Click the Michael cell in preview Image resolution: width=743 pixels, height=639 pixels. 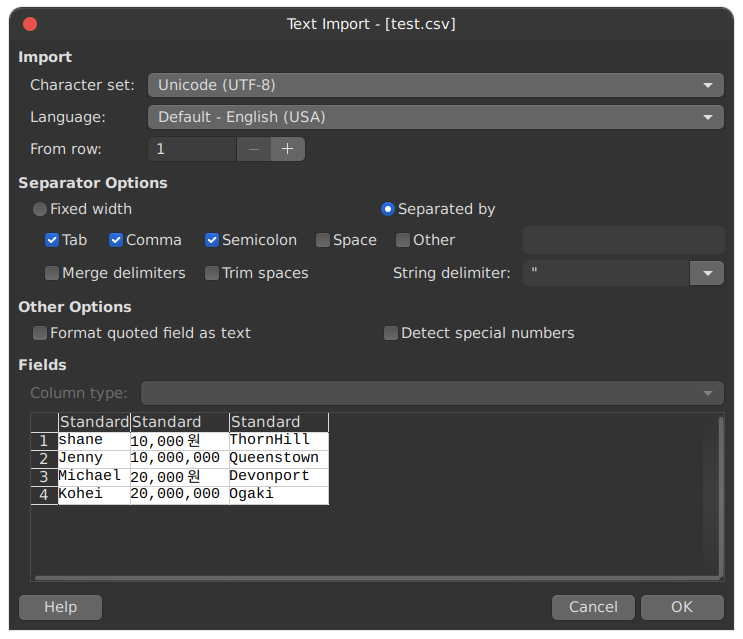click(94, 477)
